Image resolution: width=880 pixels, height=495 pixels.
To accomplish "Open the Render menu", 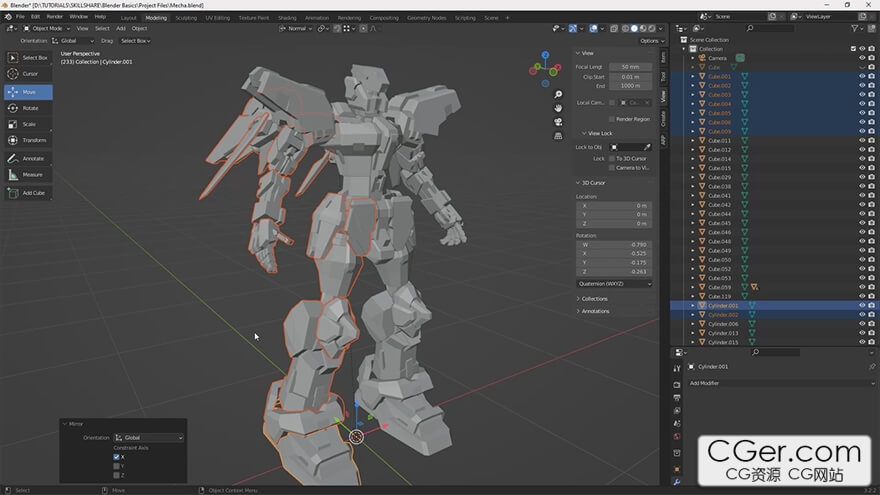I will pos(55,17).
